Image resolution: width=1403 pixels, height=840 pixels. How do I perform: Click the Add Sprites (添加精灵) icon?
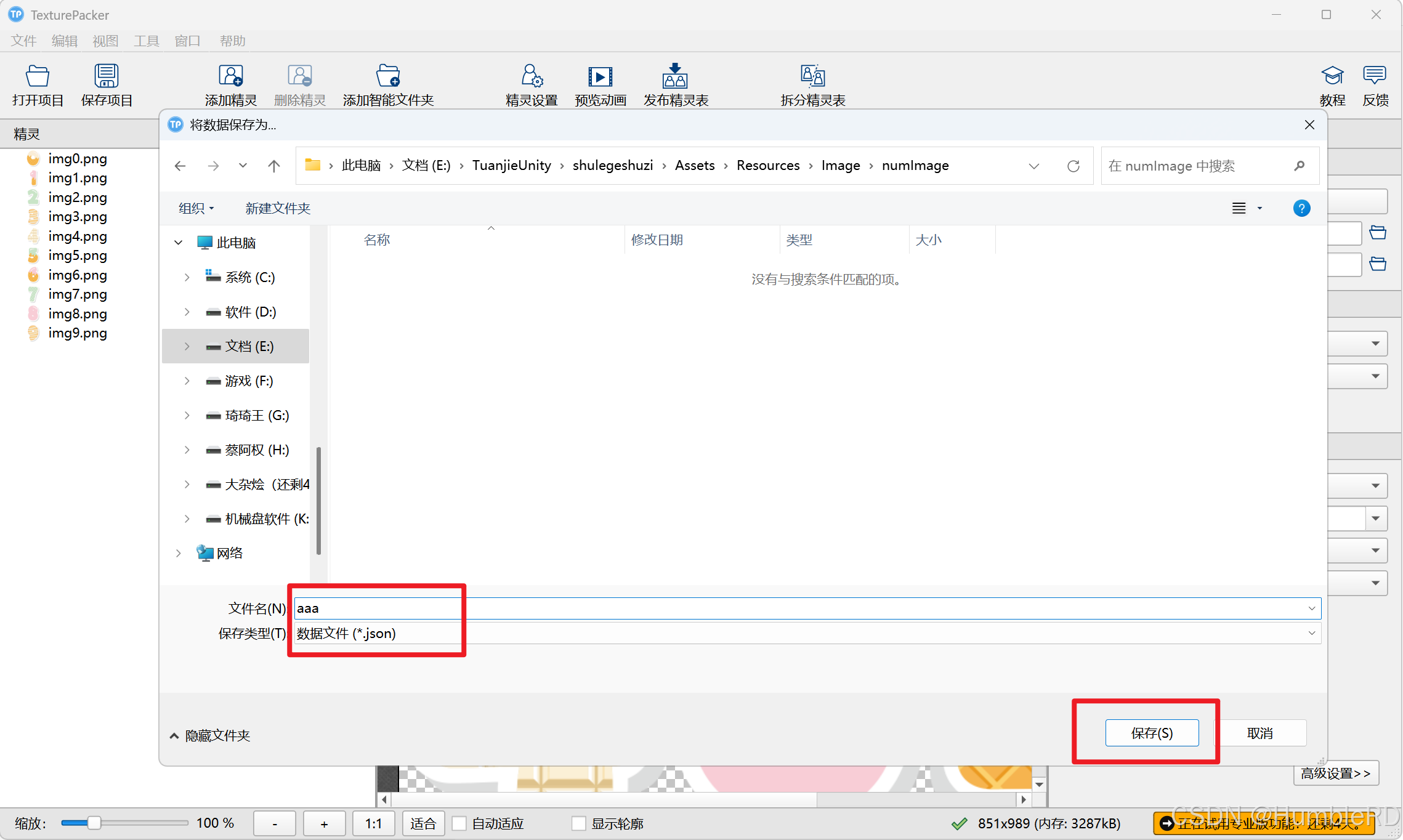coord(231,77)
